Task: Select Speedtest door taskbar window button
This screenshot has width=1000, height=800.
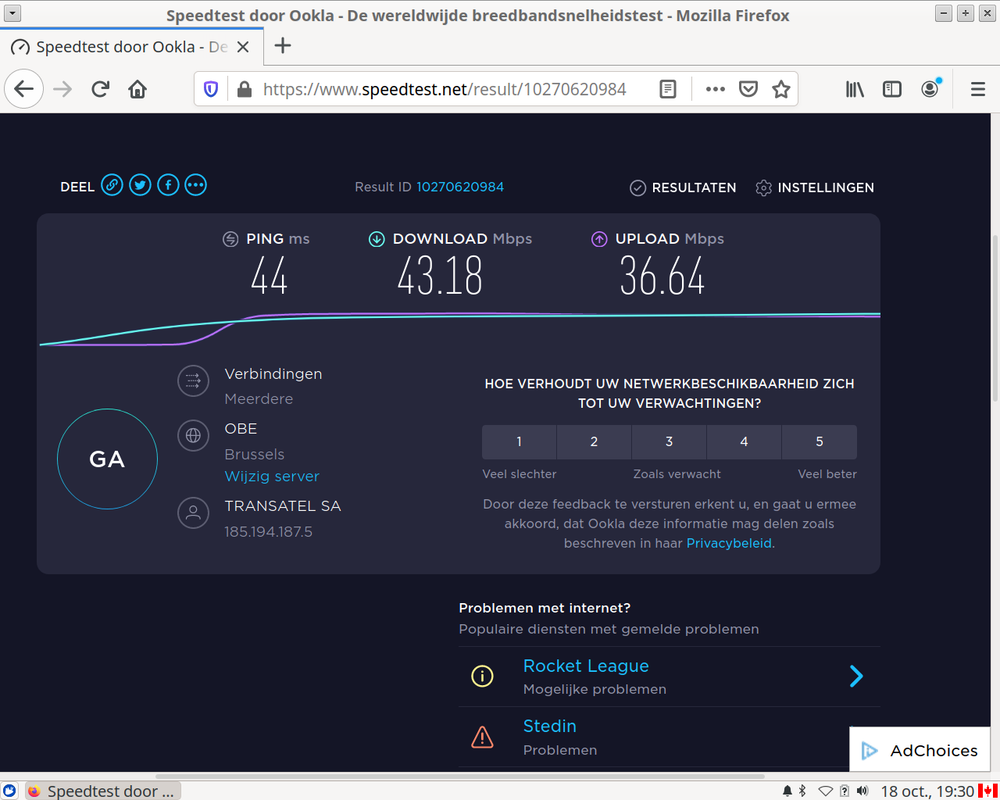Action: pyautogui.click(x=102, y=791)
